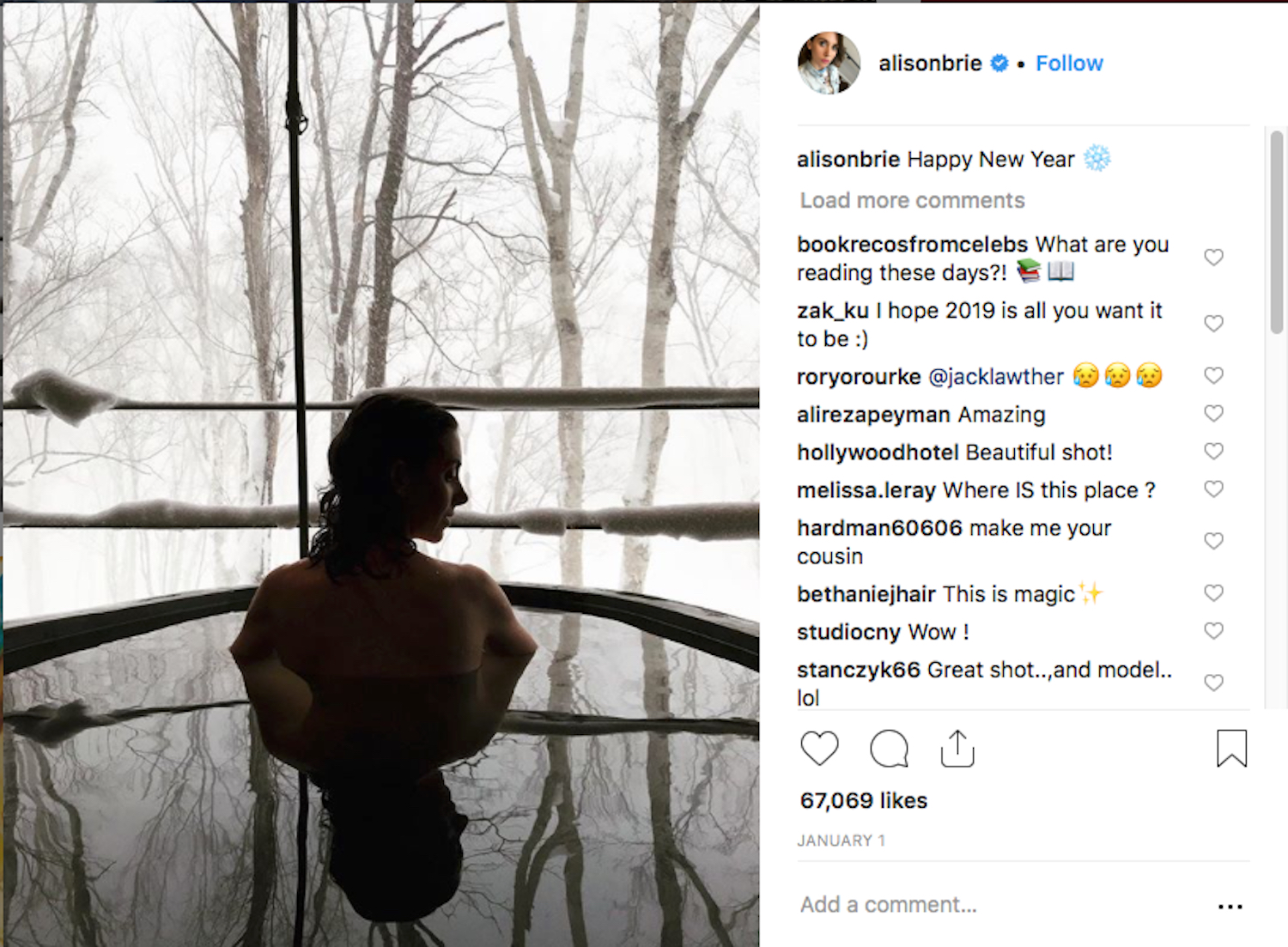Open the three-dot more options menu
The image size is (1288, 947).
(x=1230, y=907)
